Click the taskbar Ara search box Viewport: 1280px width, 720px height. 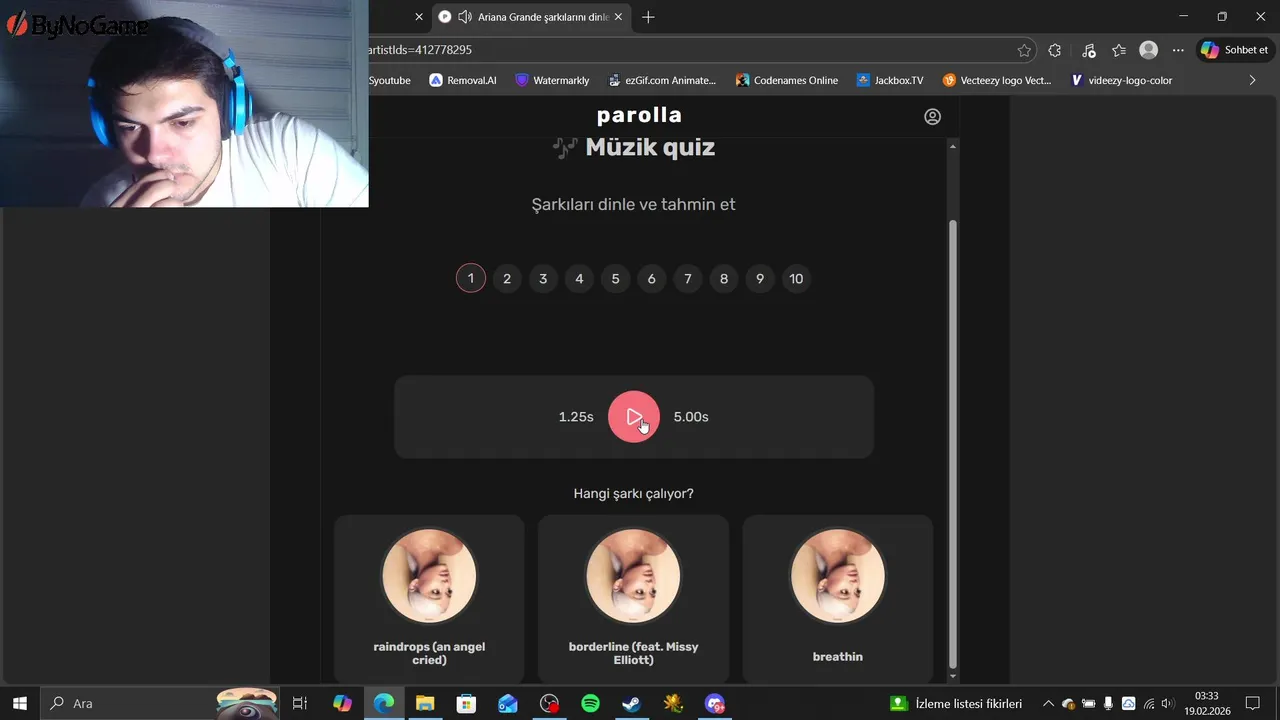(x=159, y=703)
